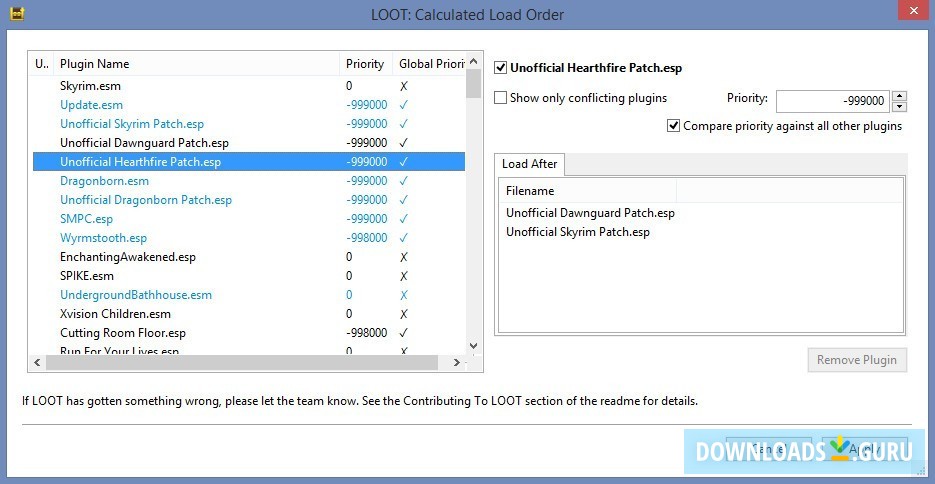
Task: Select the Xvision Children.esm plugin row
Action: click(249, 314)
